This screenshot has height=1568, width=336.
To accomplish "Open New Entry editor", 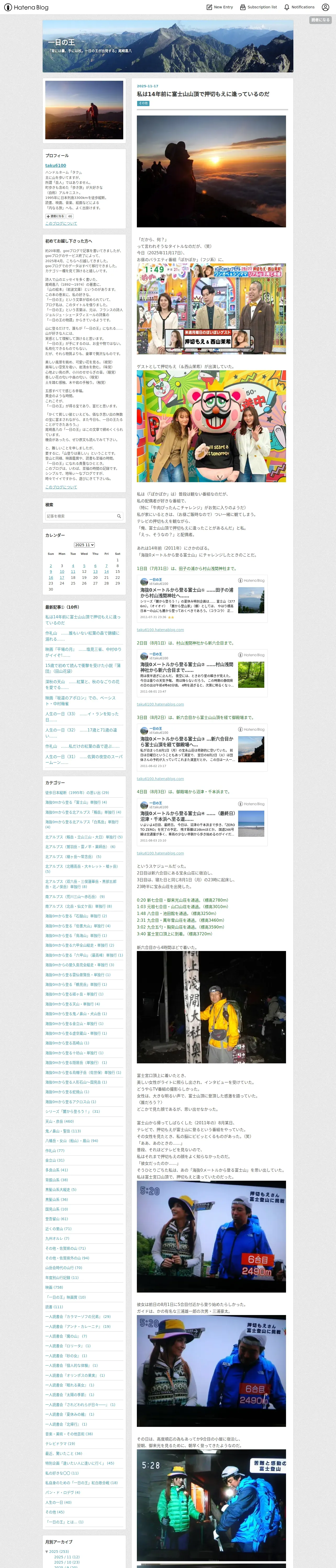I will click(x=220, y=7).
